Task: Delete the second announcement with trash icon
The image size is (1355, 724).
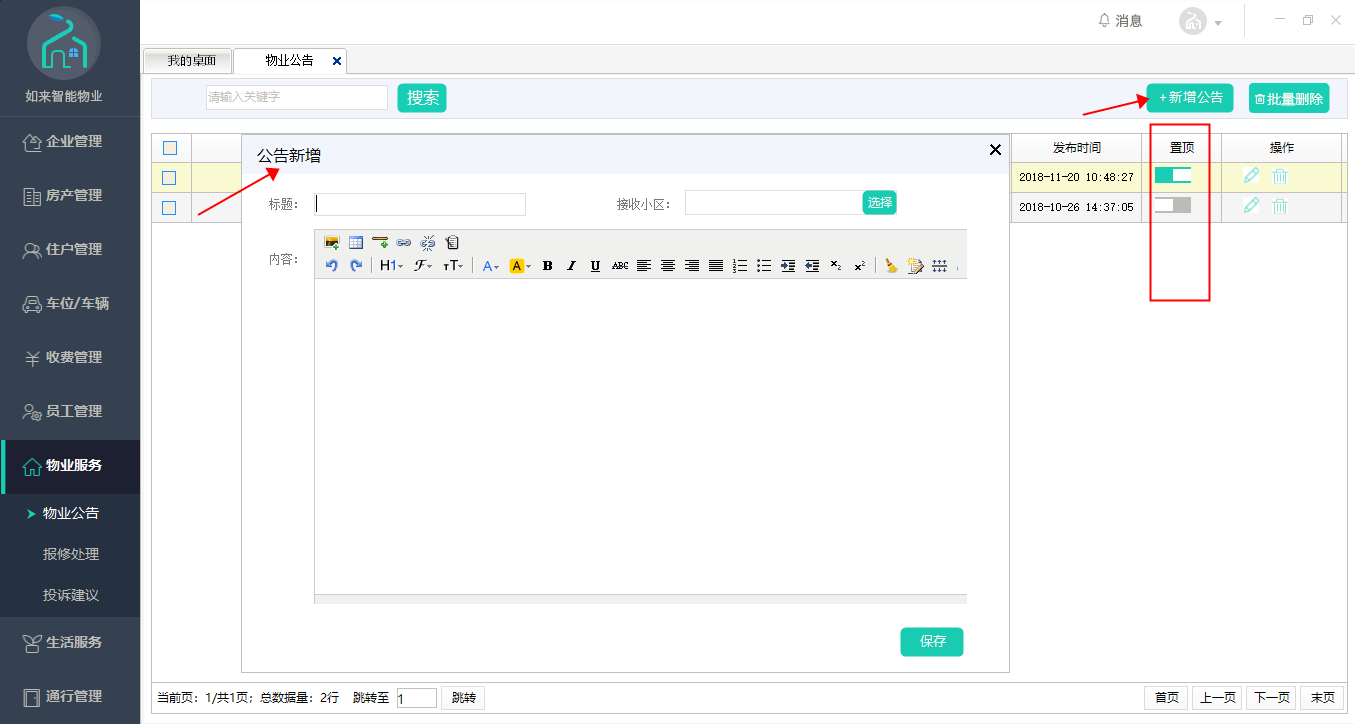Action: [x=1280, y=206]
